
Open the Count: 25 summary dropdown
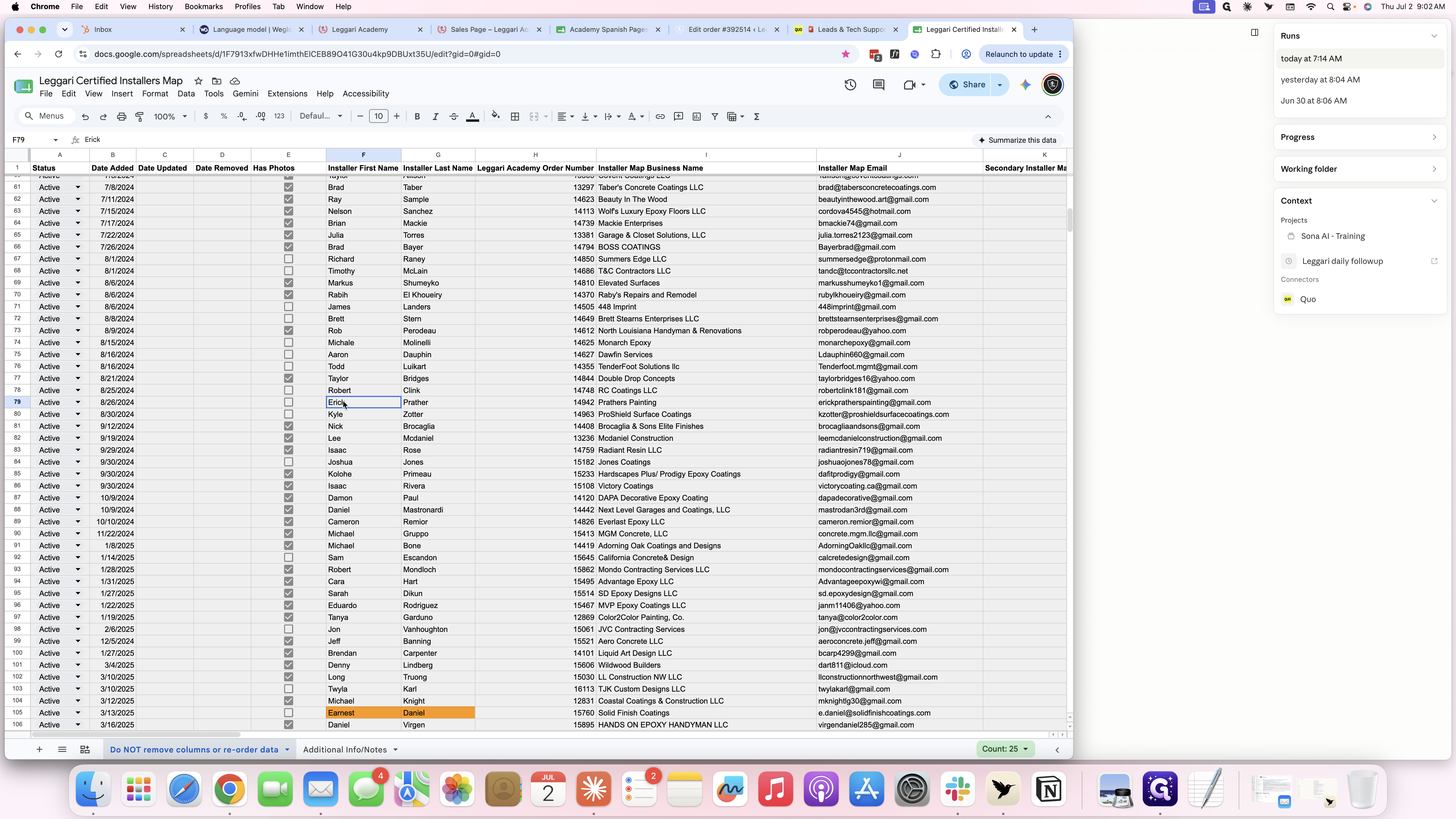[1005, 749]
